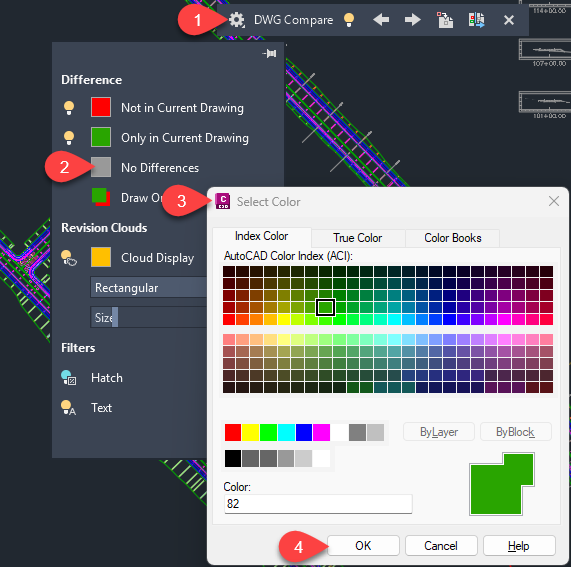Viewport: 571px width, 567px height.
Task: Toggle Only in Current Drawing visibility bulb
Action: point(69,138)
